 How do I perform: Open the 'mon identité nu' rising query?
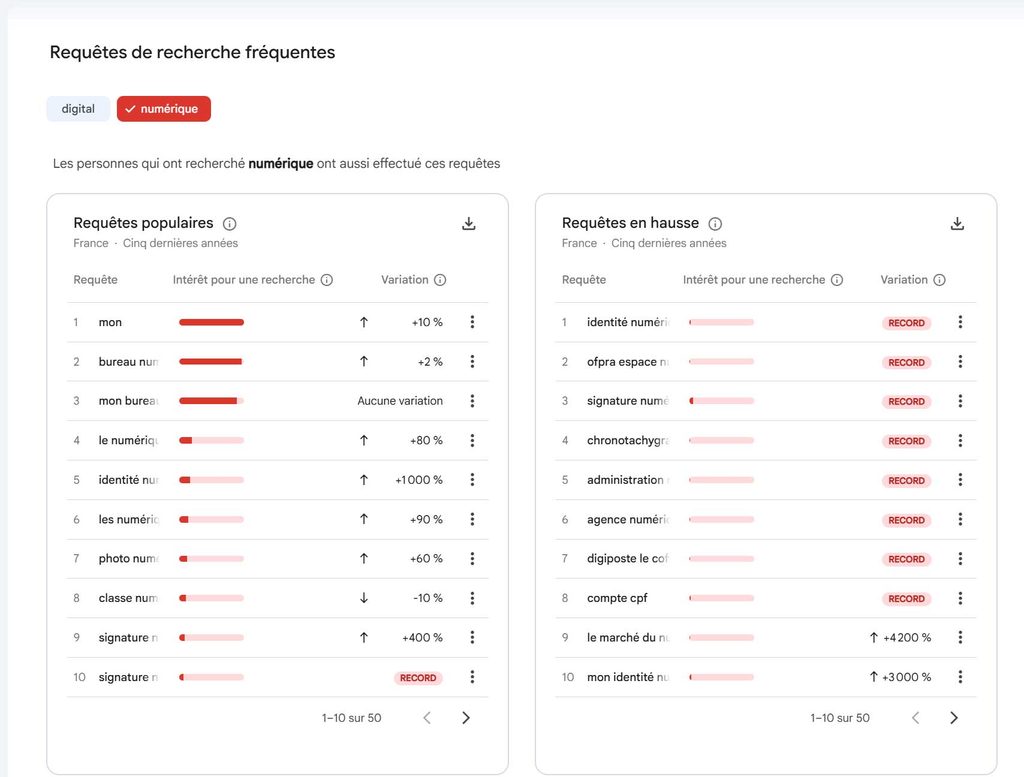tap(628, 677)
